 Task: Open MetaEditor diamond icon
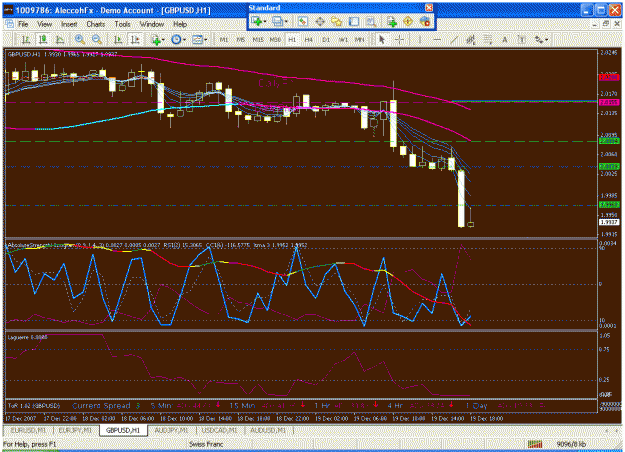click(x=408, y=22)
